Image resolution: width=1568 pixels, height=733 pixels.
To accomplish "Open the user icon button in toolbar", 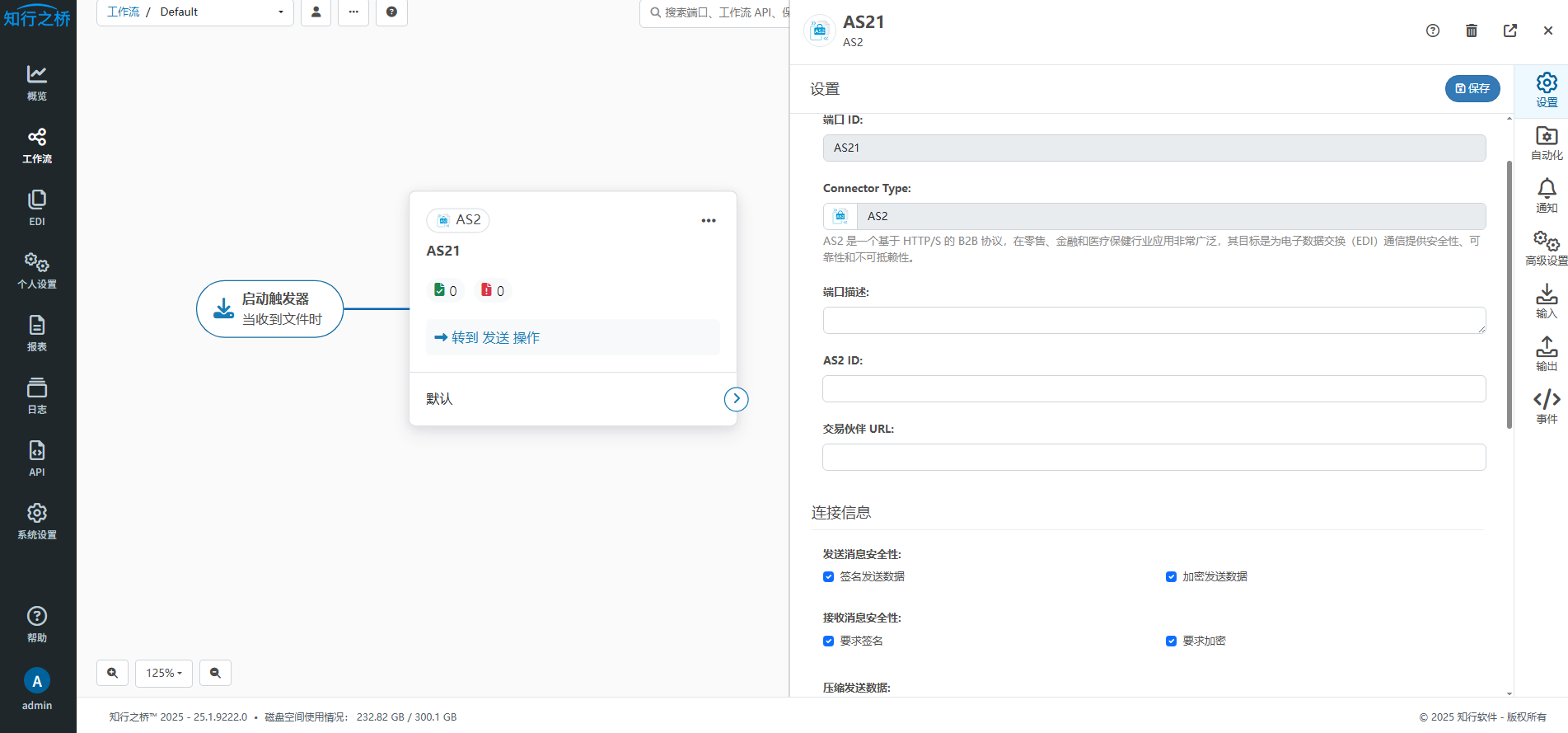I will [x=316, y=12].
